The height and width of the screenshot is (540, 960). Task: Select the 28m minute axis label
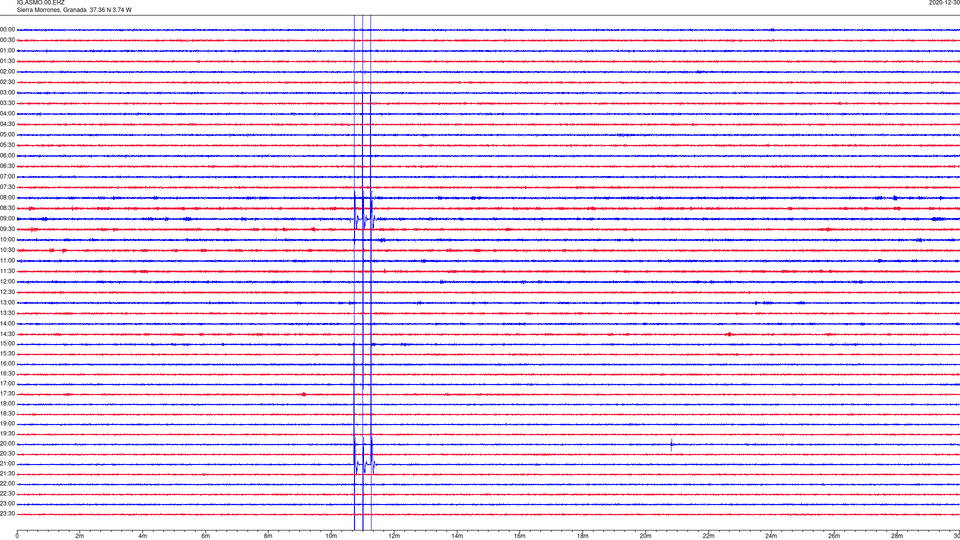coord(897,536)
